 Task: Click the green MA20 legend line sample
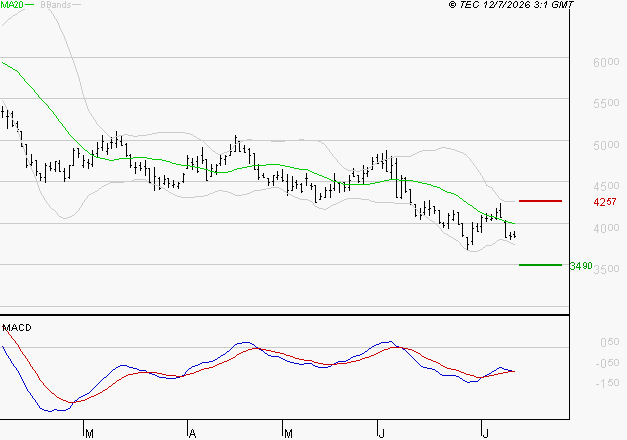(30, 5)
